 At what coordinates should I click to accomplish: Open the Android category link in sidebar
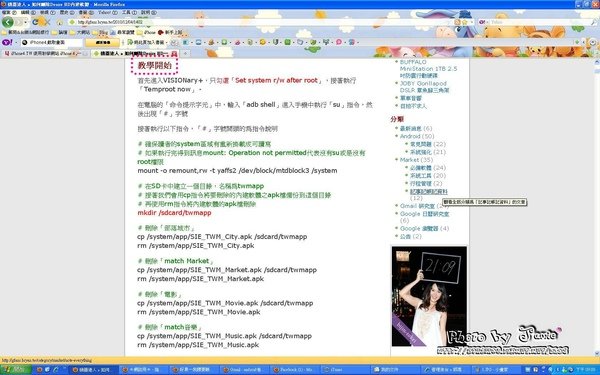410,136
